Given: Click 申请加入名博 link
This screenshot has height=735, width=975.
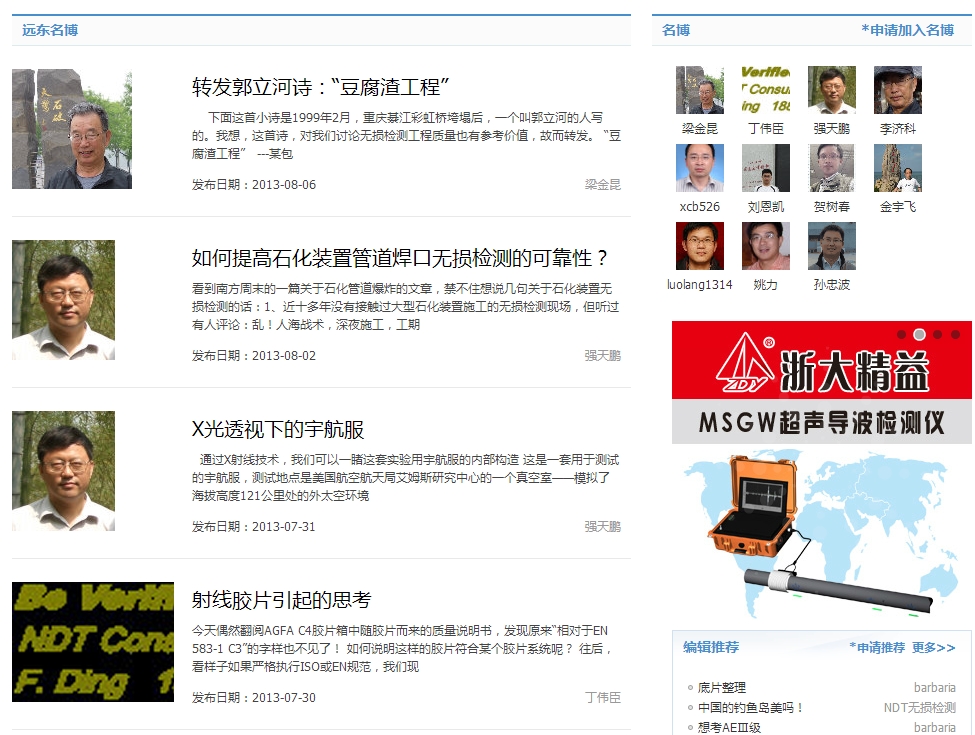Looking at the screenshot, I should click(907, 30).
